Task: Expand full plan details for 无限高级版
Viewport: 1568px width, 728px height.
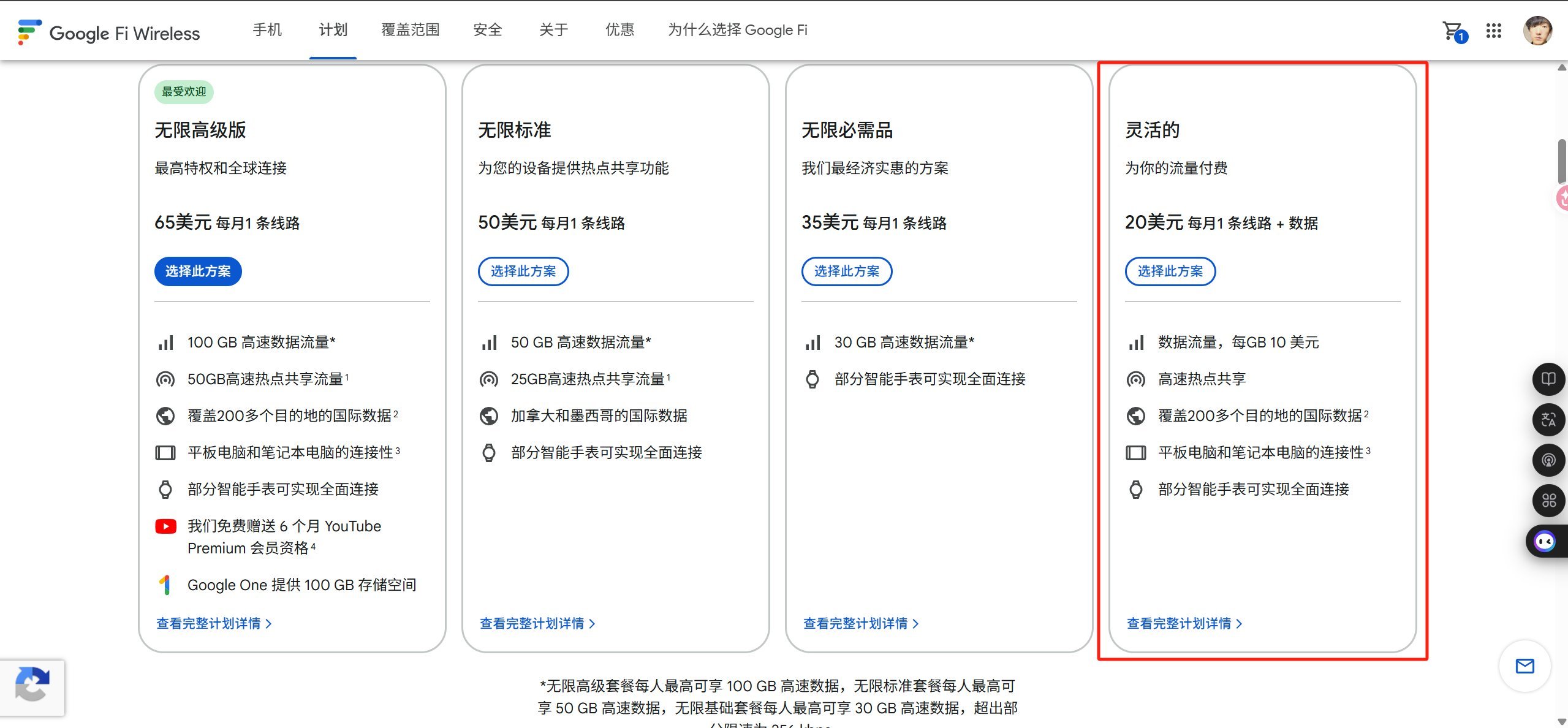Action: 213,623
